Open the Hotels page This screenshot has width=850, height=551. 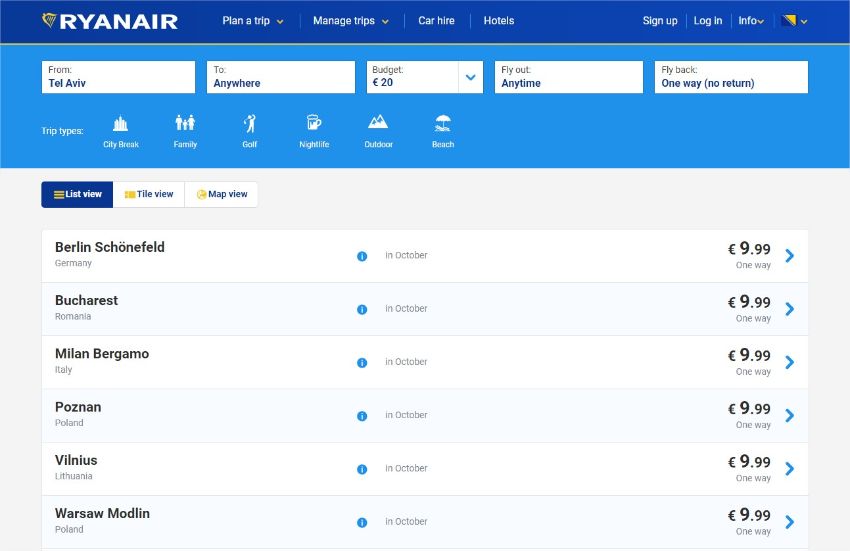499,21
